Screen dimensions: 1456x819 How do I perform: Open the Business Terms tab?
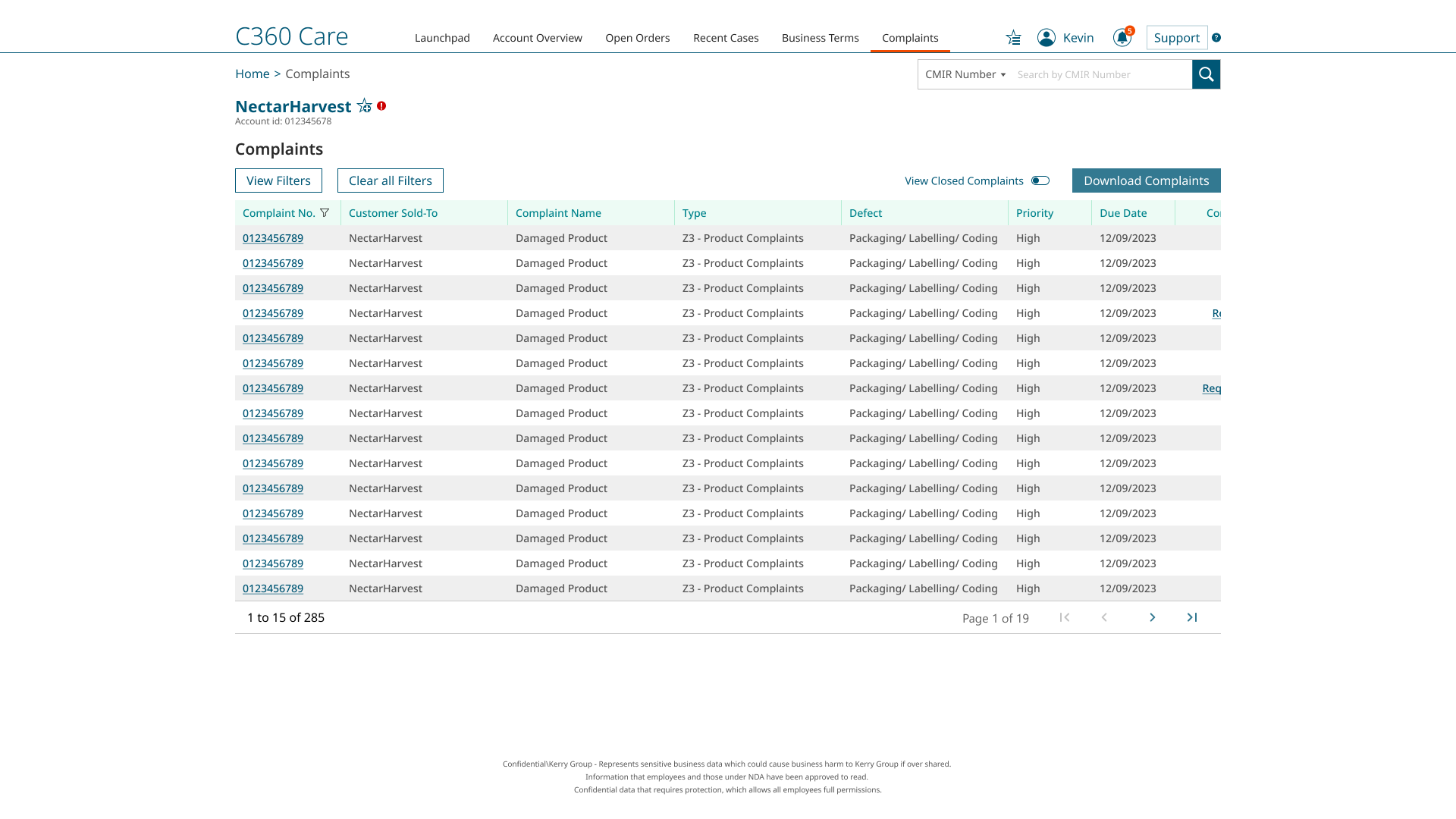(x=820, y=38)
